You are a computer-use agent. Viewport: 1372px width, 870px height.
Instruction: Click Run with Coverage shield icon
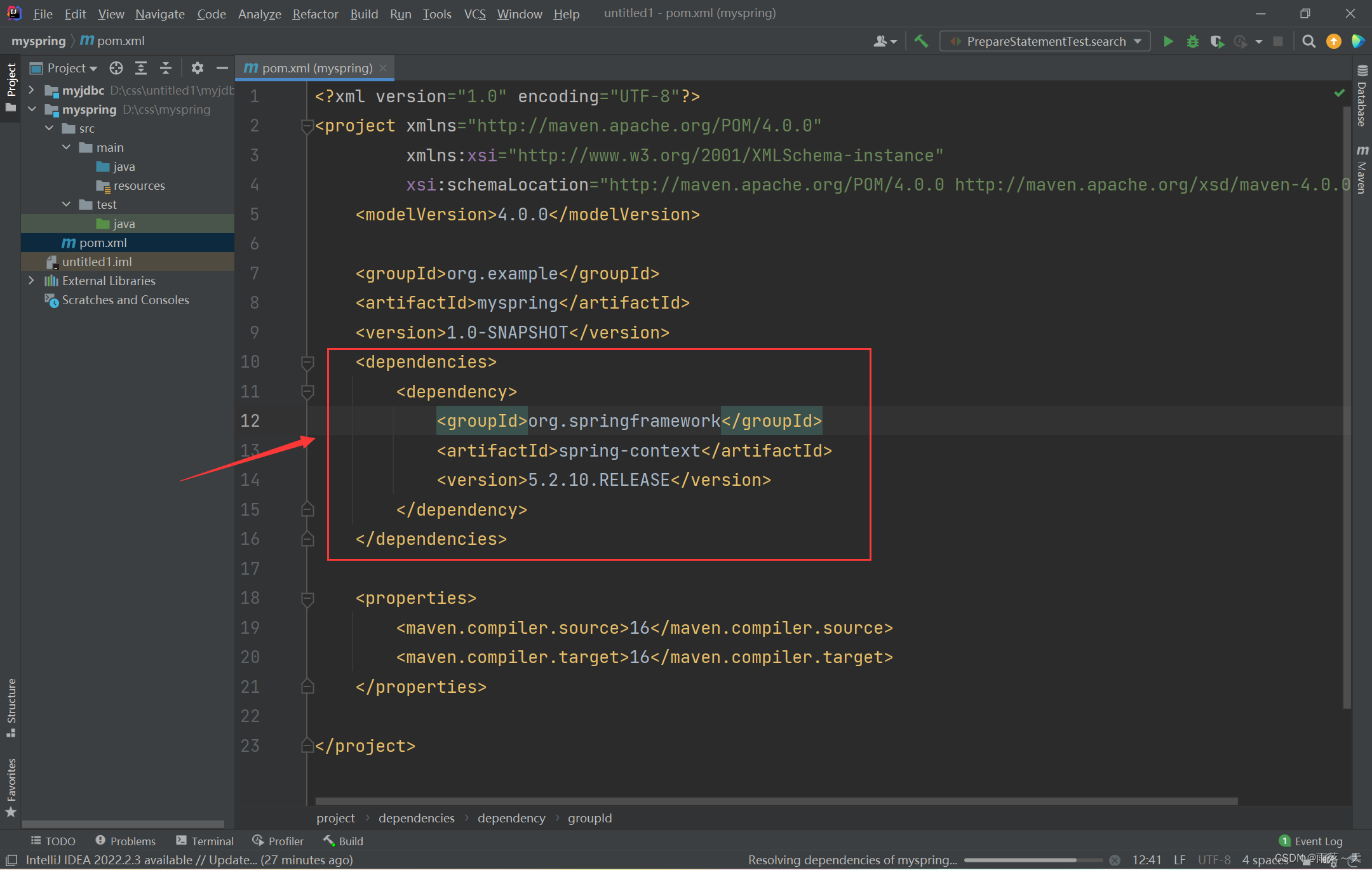point(1217,41)
